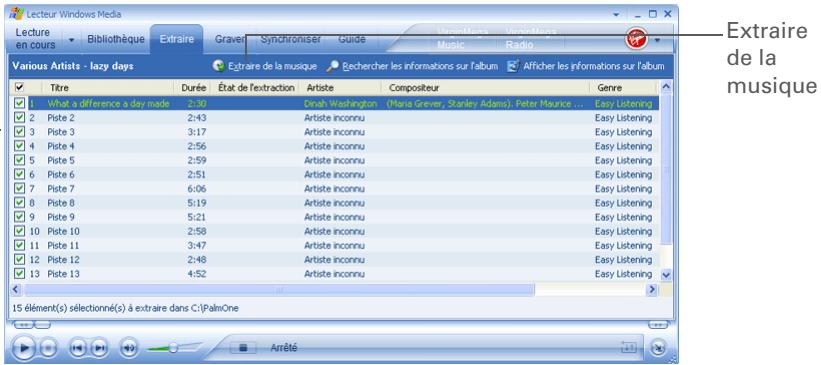
Task: Click the Stop playback button
Action: point(48,348)
